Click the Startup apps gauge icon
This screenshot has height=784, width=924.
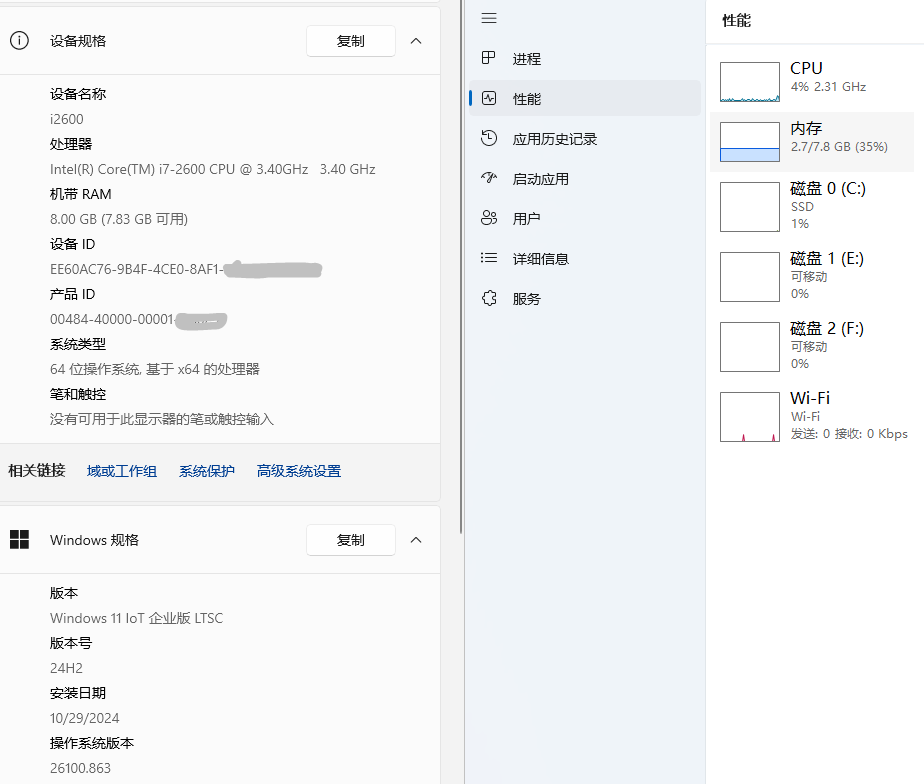489,178
